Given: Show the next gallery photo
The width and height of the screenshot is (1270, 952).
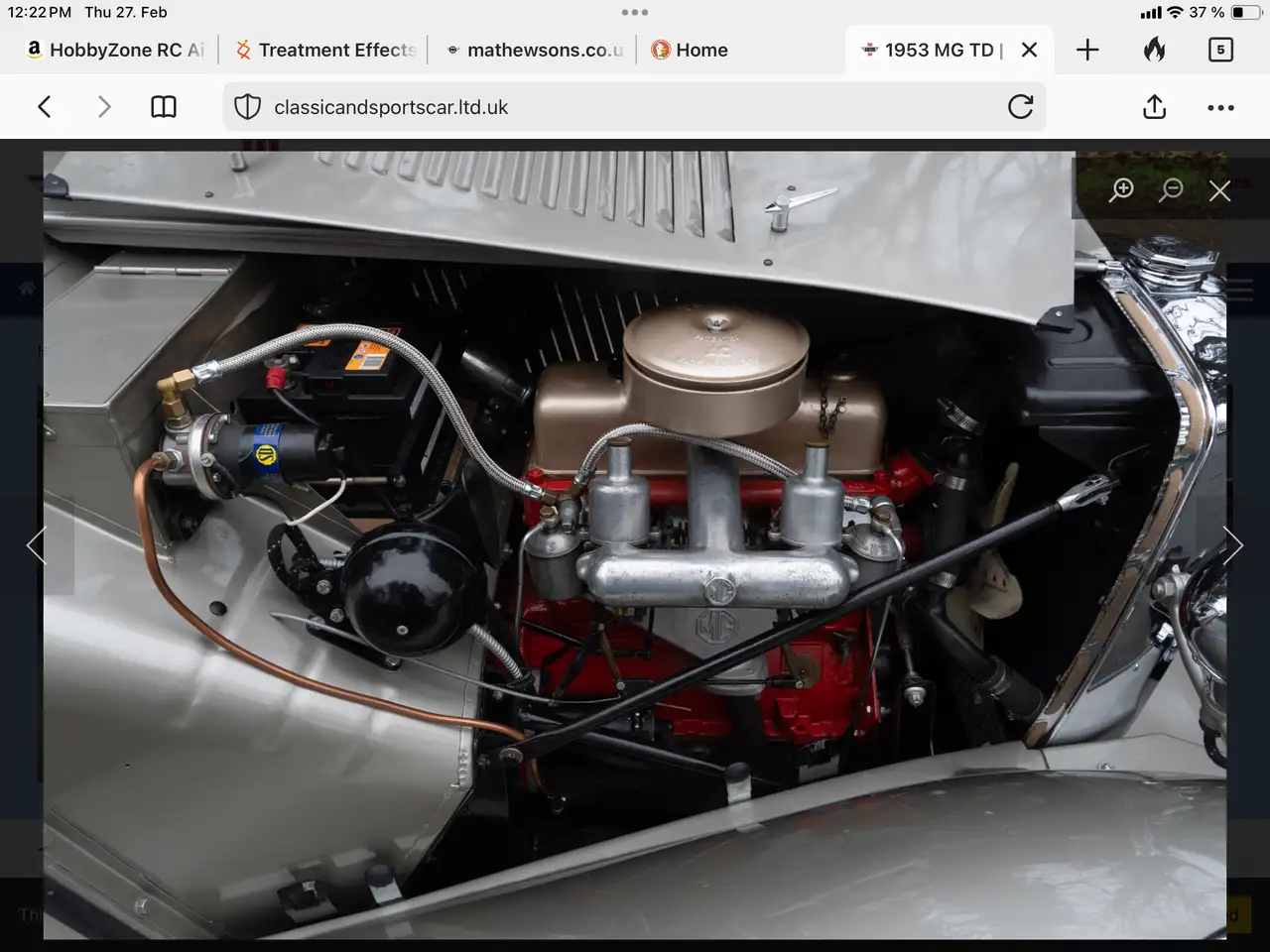Looking at the screenshot, I should click(1233, 545).
